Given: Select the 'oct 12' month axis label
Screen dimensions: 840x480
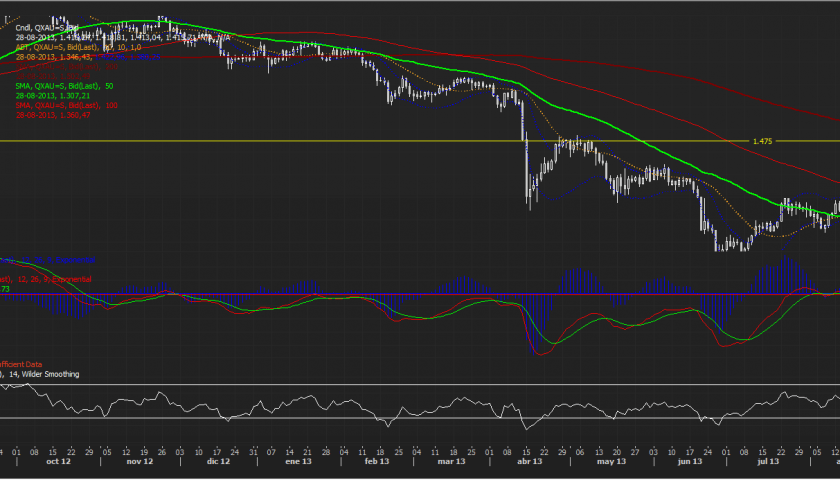Looking at the screenshot, I should pos(59,462).
